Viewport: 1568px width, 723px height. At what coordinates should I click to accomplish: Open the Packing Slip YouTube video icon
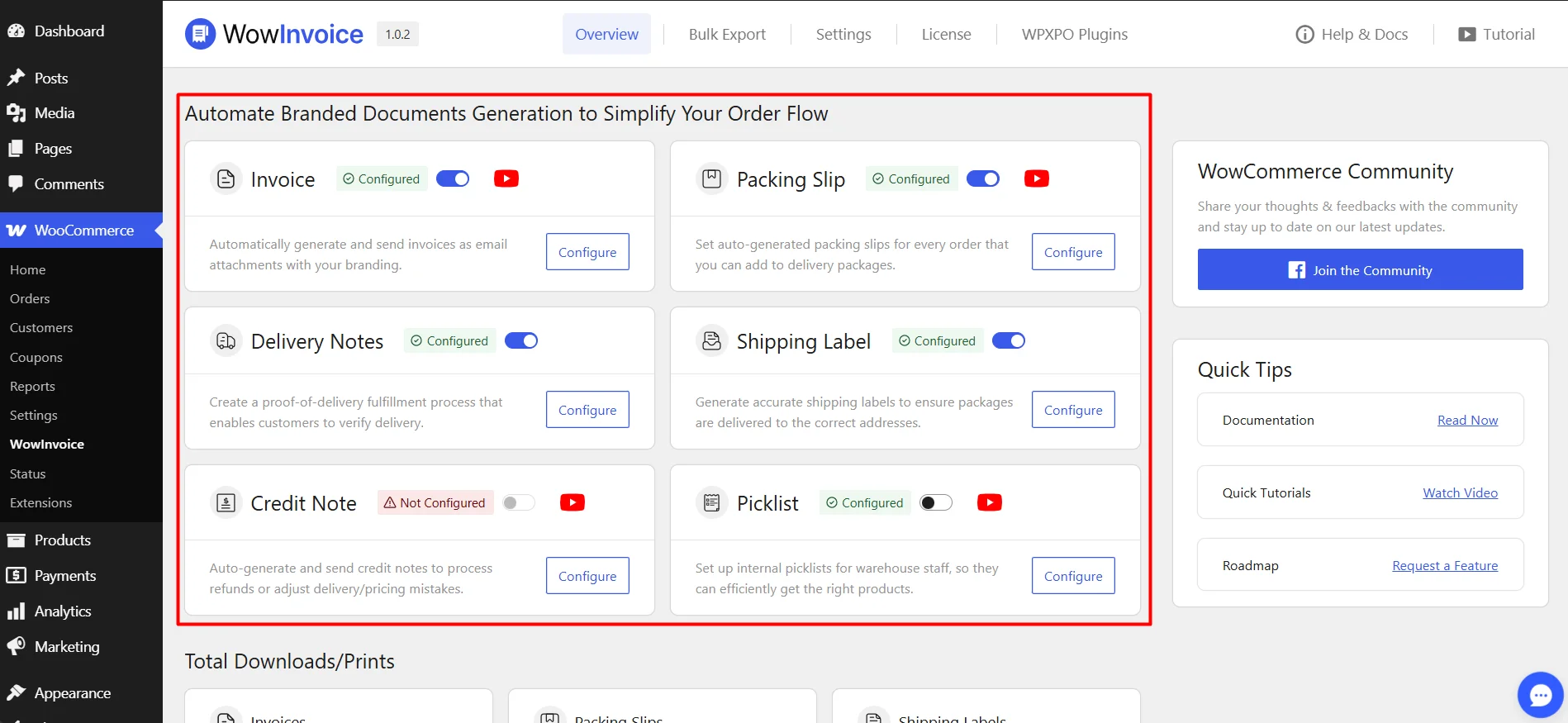pos(1037,178)
